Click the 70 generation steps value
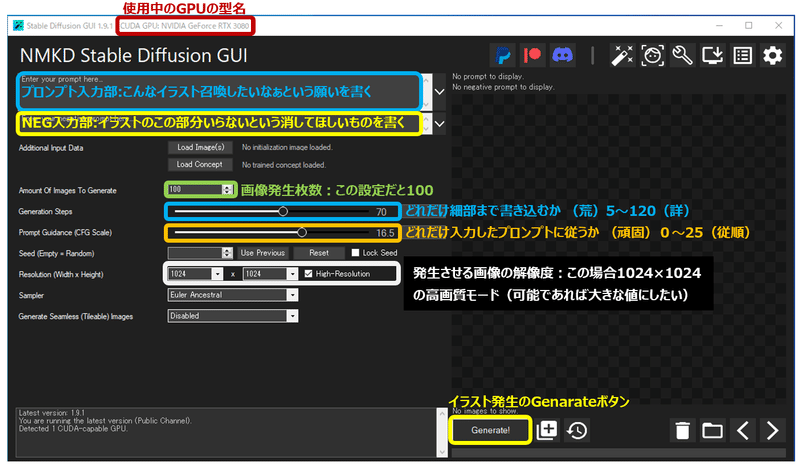Image resolution: width=800 pixels, height=466 pixels. pos(381,212)
